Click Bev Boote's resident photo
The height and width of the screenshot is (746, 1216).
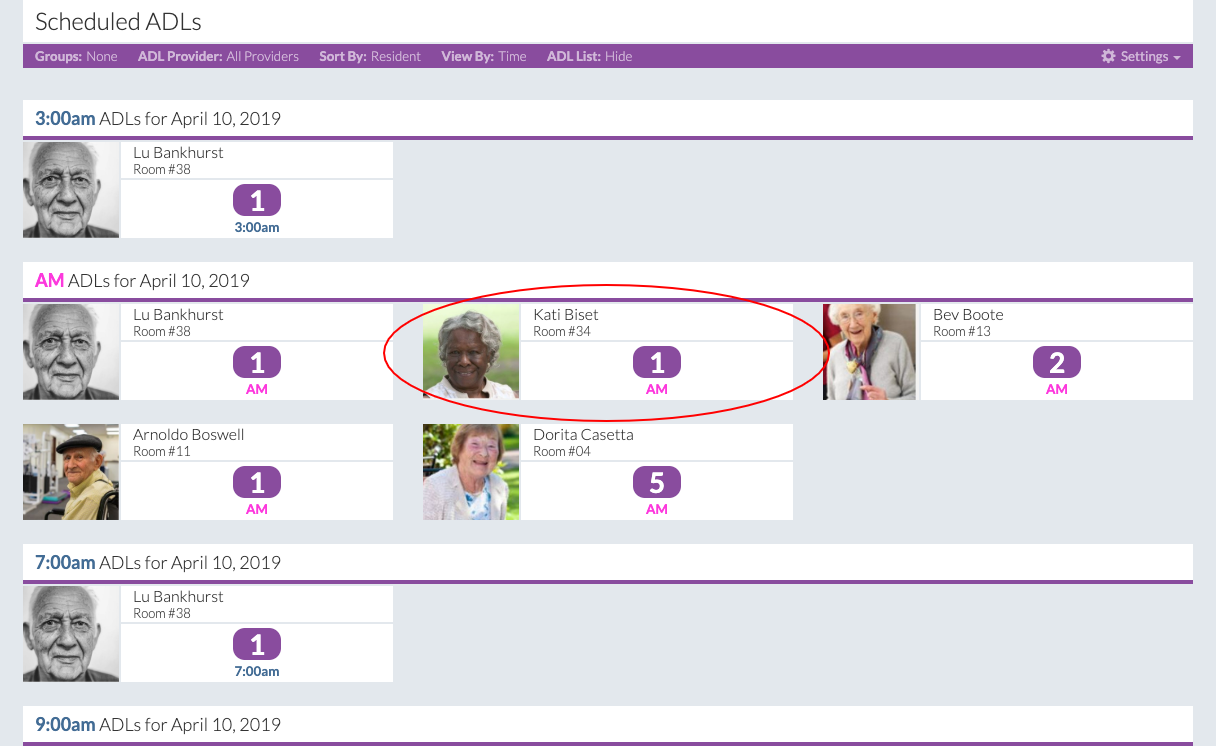[869, 352]
